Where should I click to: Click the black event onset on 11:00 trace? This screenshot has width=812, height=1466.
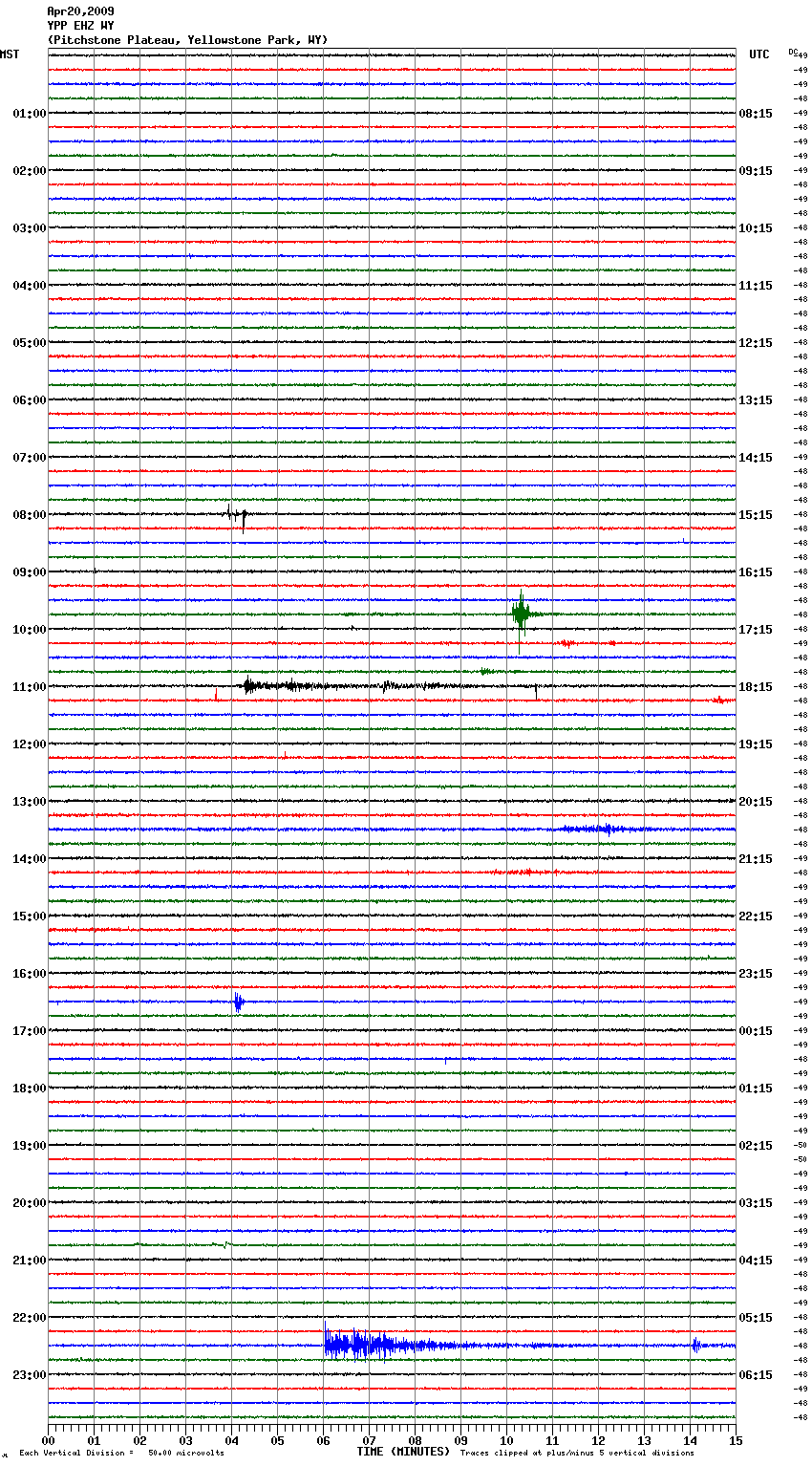click(250, 685)
